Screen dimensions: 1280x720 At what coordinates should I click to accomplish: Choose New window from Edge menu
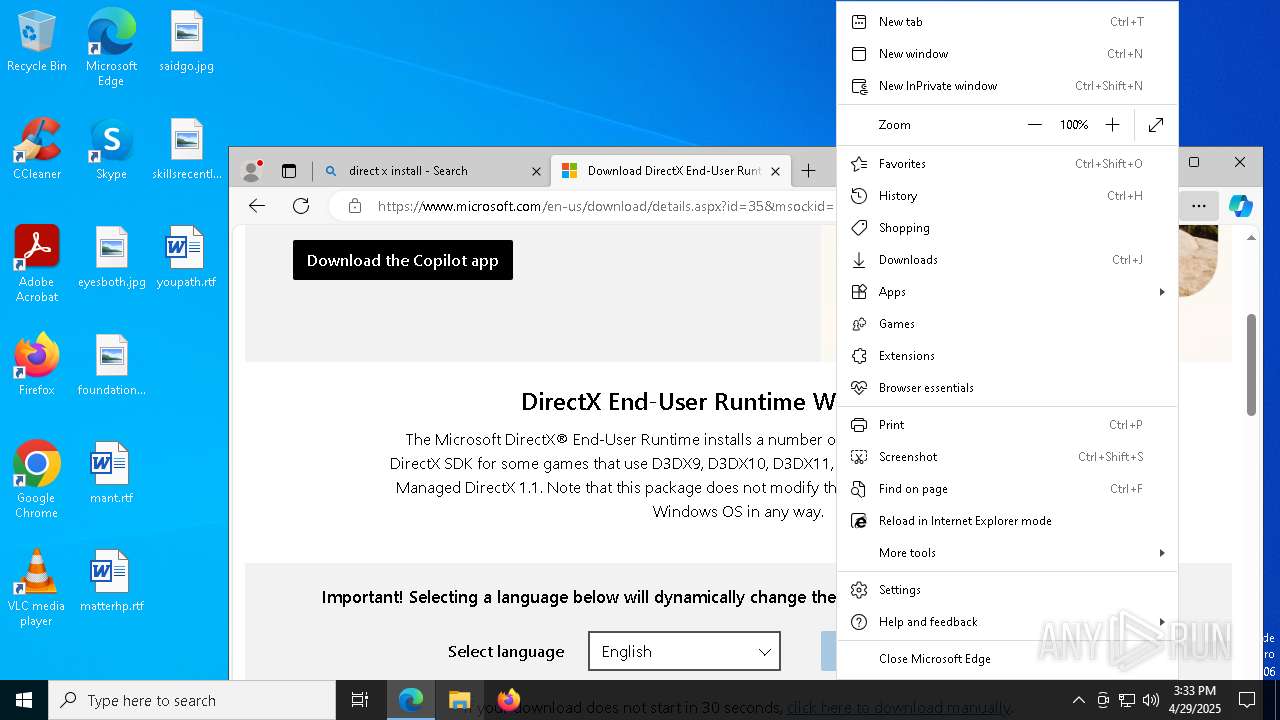1007,54
